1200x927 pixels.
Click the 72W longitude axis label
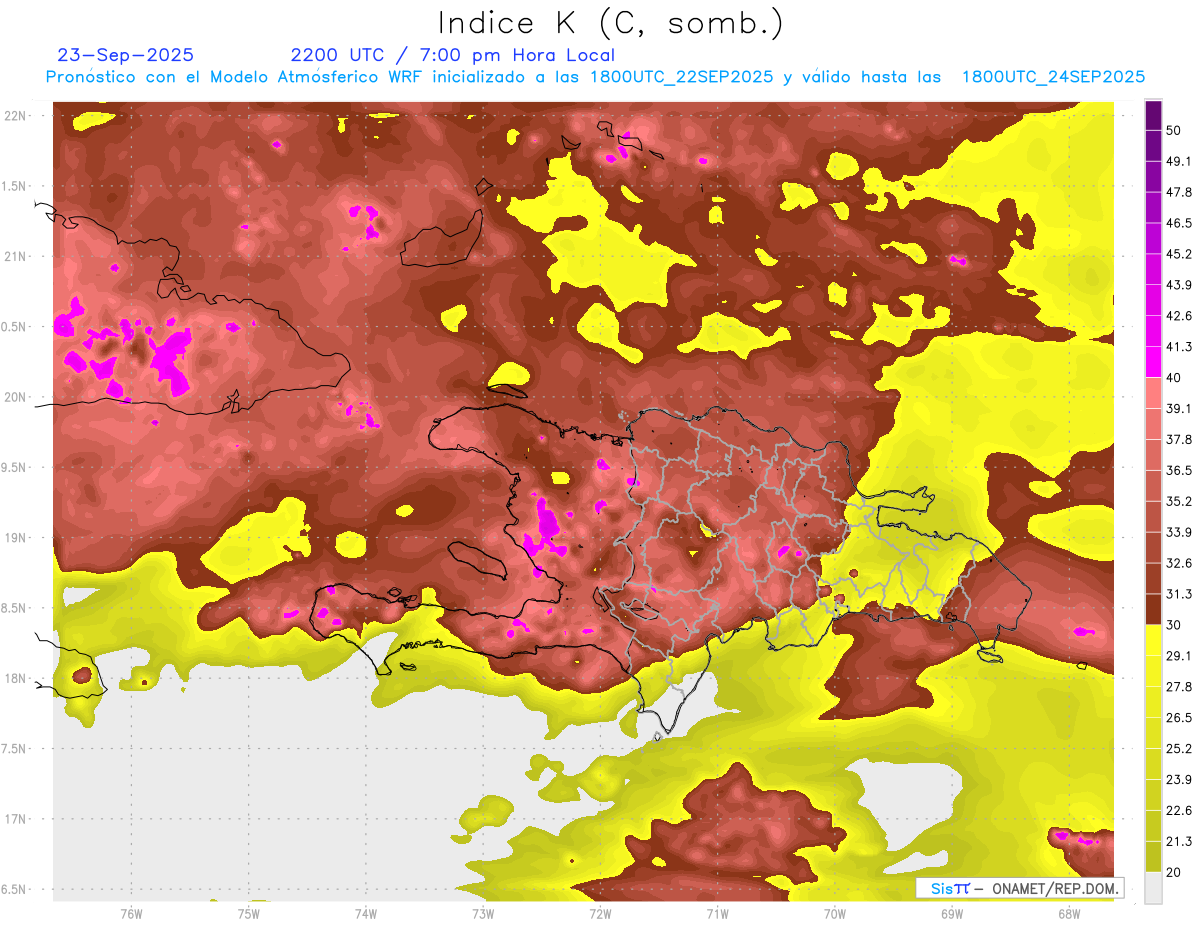point(600,913)
